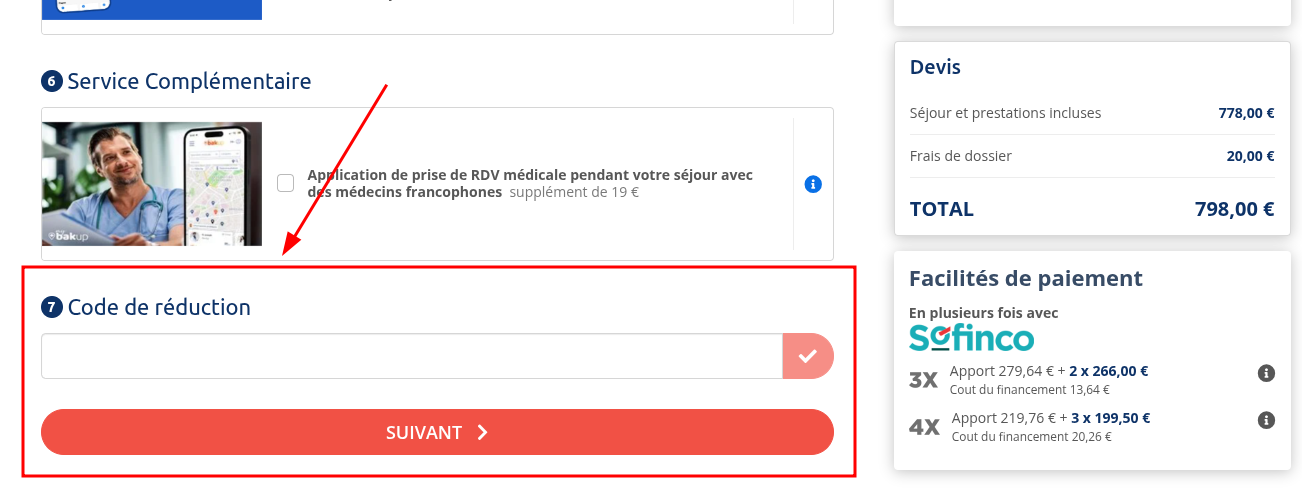This screenshot has height=500, width=1302.
Task: Validate the discount code with the checkmark button
Action: point(808,356)
